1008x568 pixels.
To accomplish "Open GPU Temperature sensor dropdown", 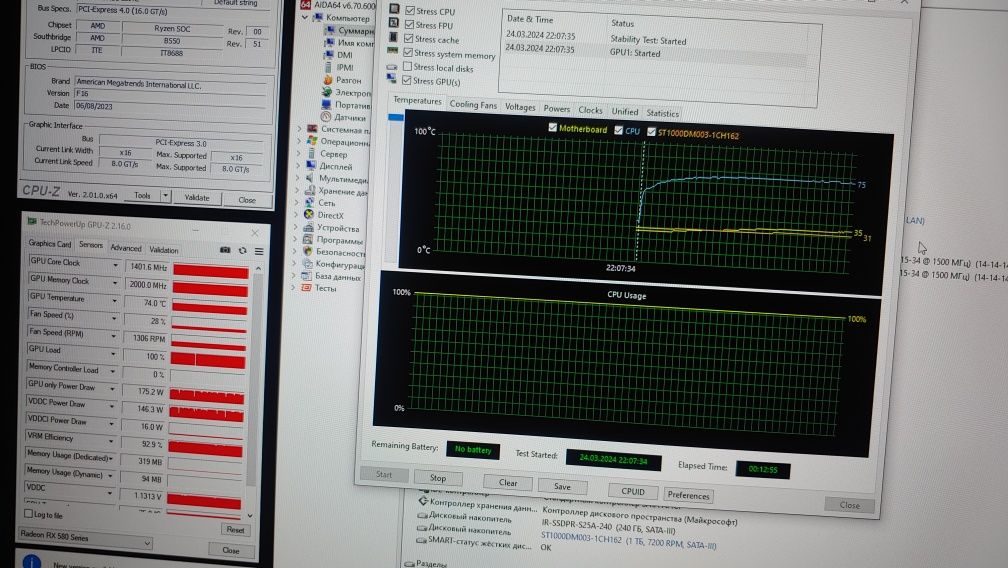I will (x=114, y=301).
